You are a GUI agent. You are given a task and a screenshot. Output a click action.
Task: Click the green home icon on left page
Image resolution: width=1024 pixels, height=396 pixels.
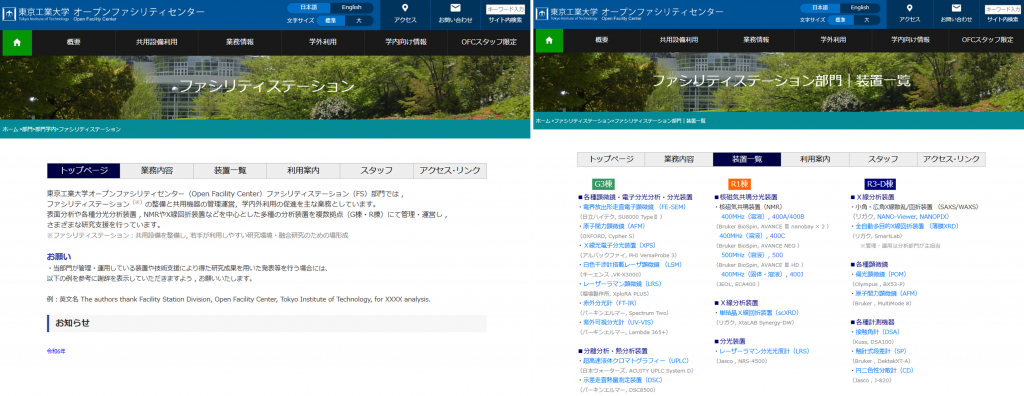tap(17, 42)
